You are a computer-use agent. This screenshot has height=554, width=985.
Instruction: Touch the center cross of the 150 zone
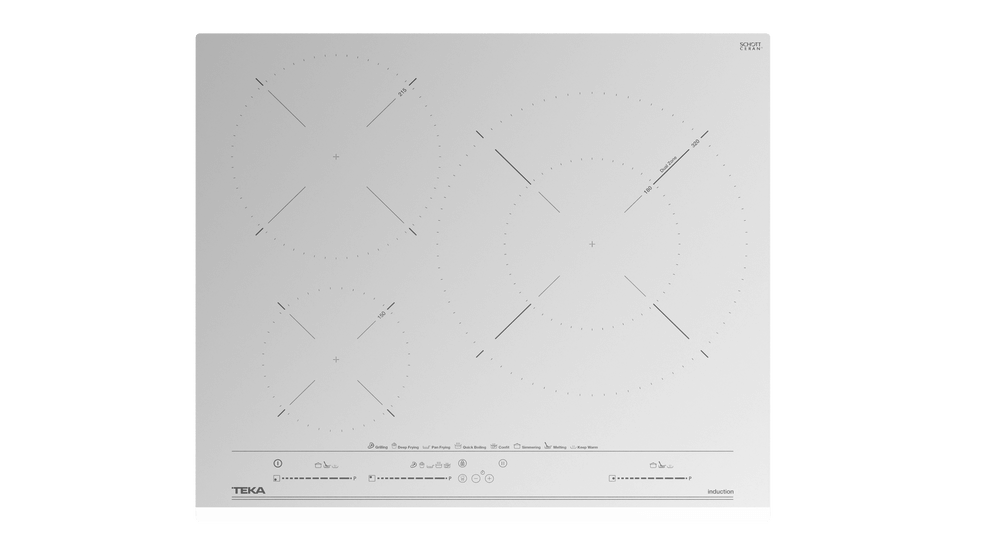336,359
